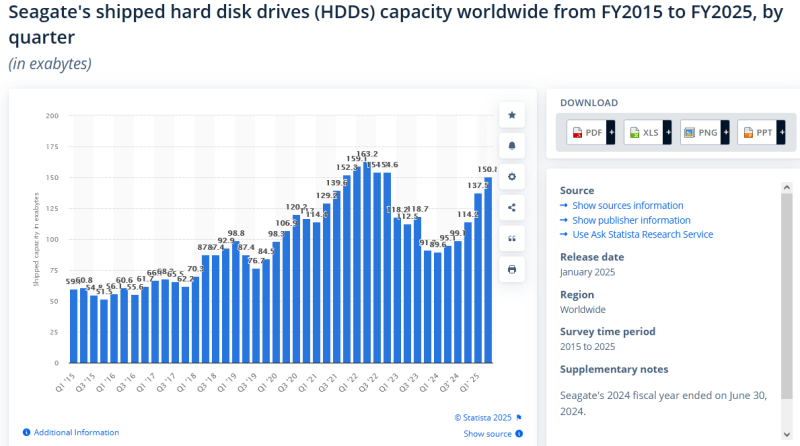This screenshot has height=446, width=800.
Task: Click the 'Worldwide' region value
Action: point(583,309)
